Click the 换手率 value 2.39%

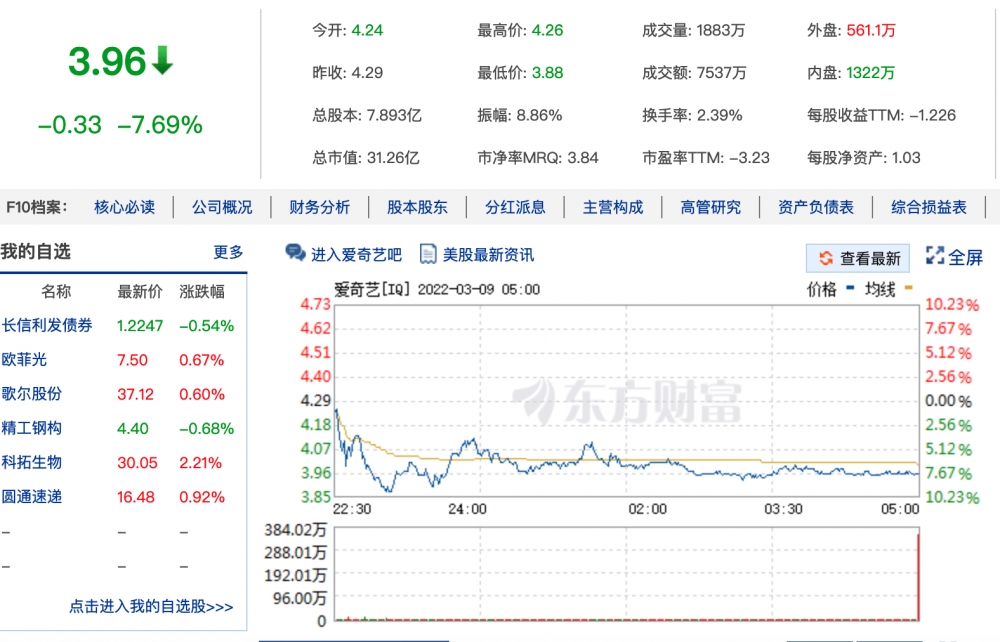coord(719,115)
